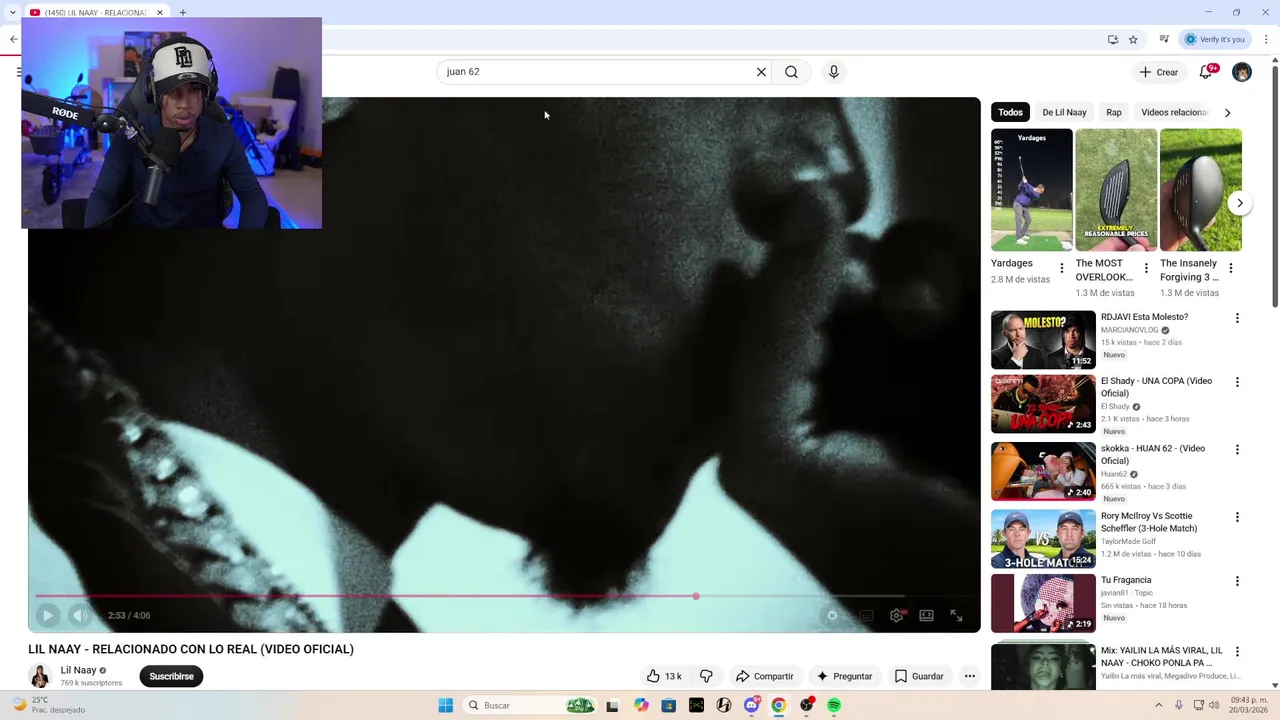The width and height of the screenshot is (1280, 720).
Task: Toggle autoplay switch in player
Action: (832, 616)
